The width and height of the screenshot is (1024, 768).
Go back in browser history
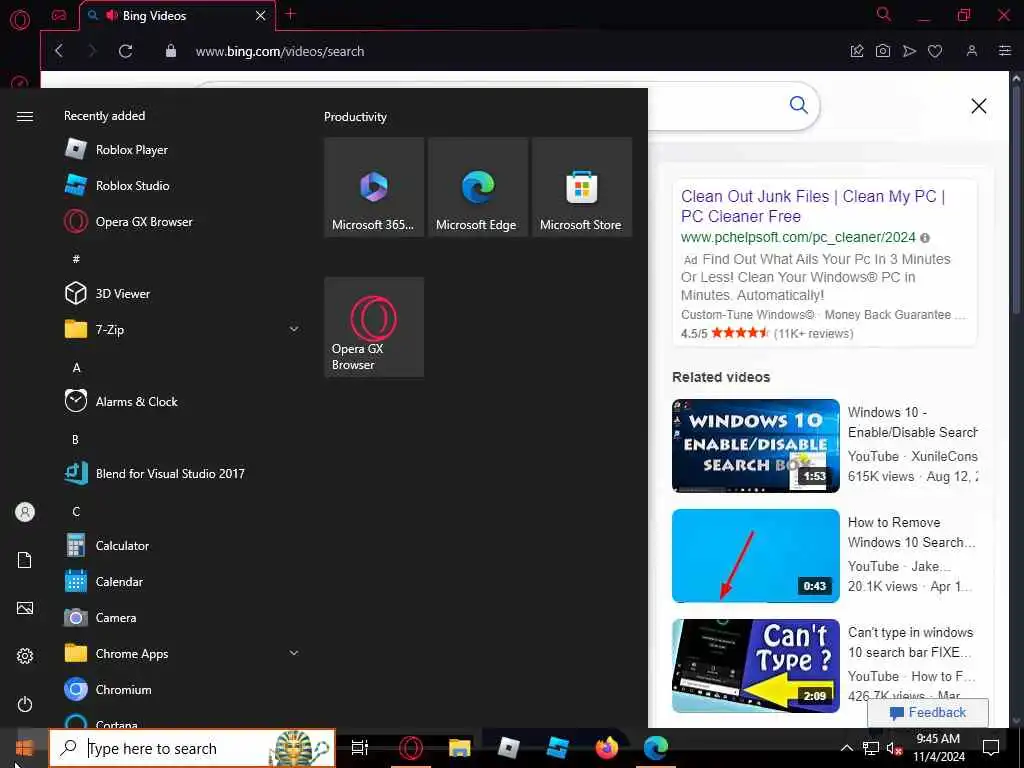[59, 51]
